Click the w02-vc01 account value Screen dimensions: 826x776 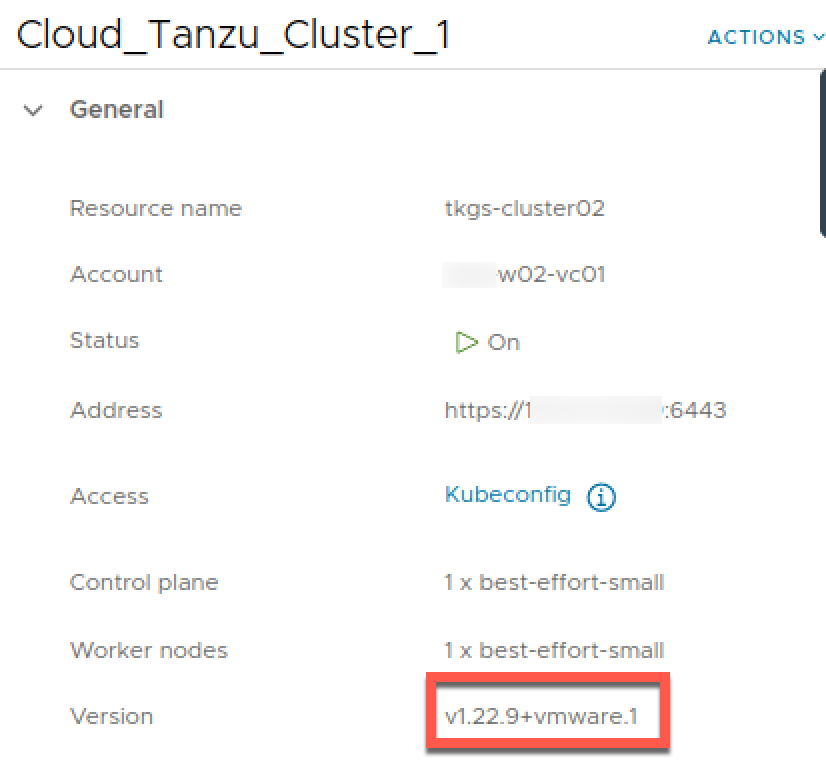pos(552,274)
